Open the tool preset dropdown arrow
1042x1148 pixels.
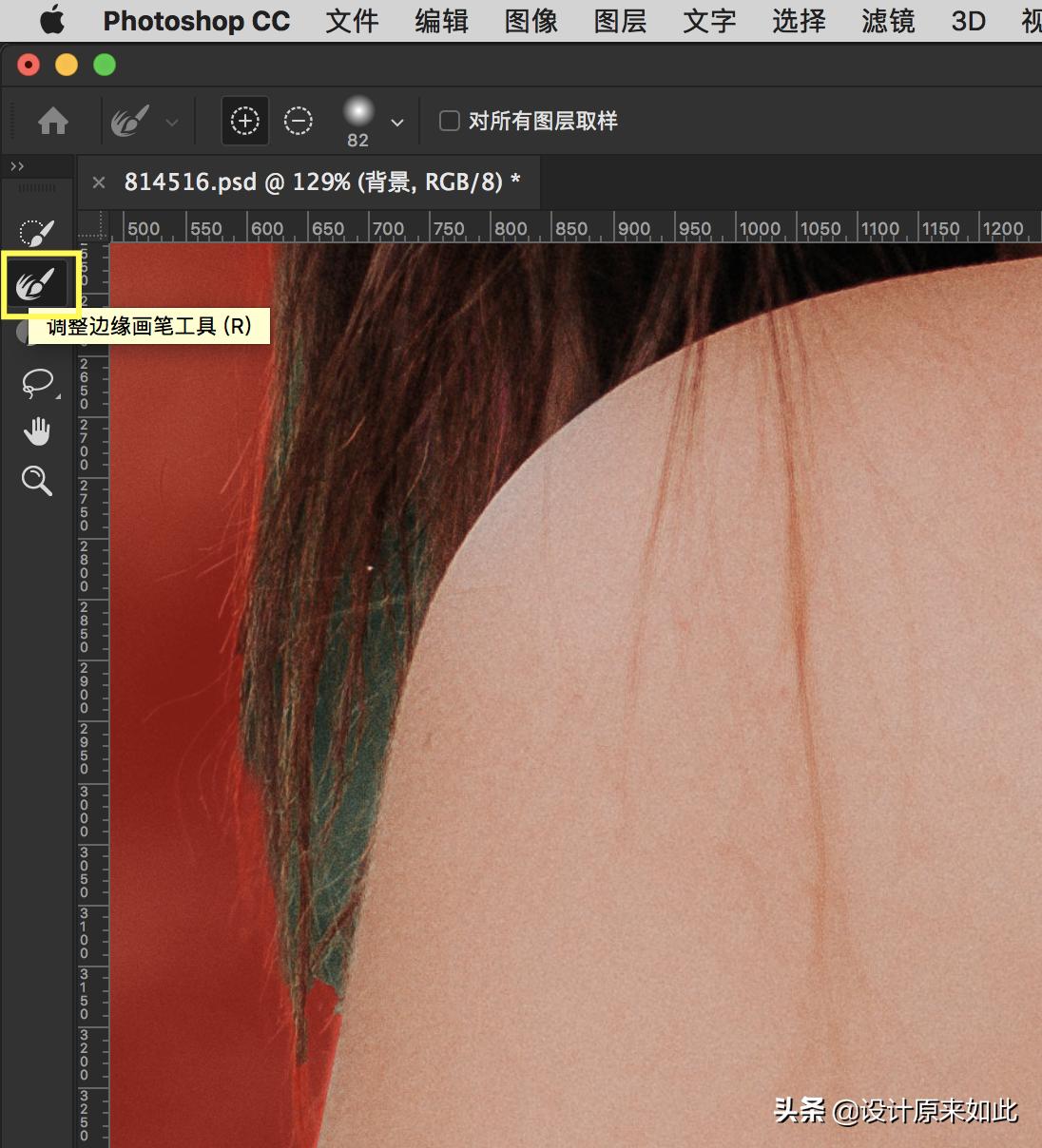[x=172, y=122]
